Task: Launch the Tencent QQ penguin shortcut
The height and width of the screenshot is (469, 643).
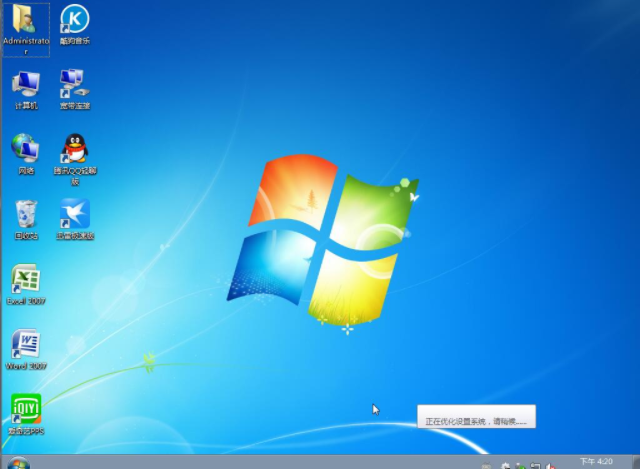Action: point(74,149)
